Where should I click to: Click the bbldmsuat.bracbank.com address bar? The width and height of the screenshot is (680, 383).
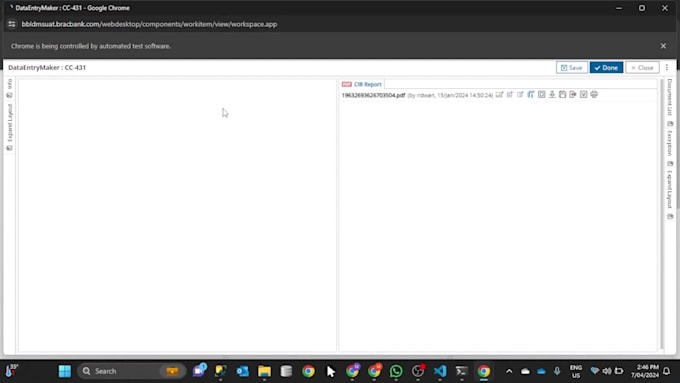pos(149,24)
